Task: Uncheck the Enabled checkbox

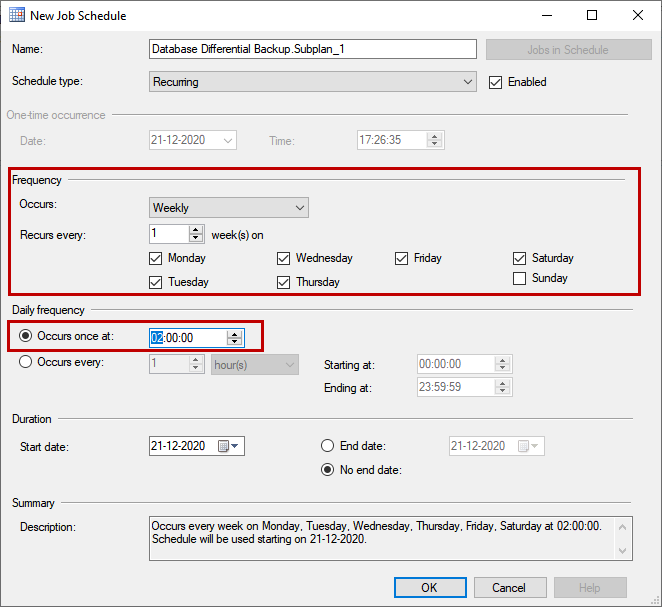Action: pos(495,82)
